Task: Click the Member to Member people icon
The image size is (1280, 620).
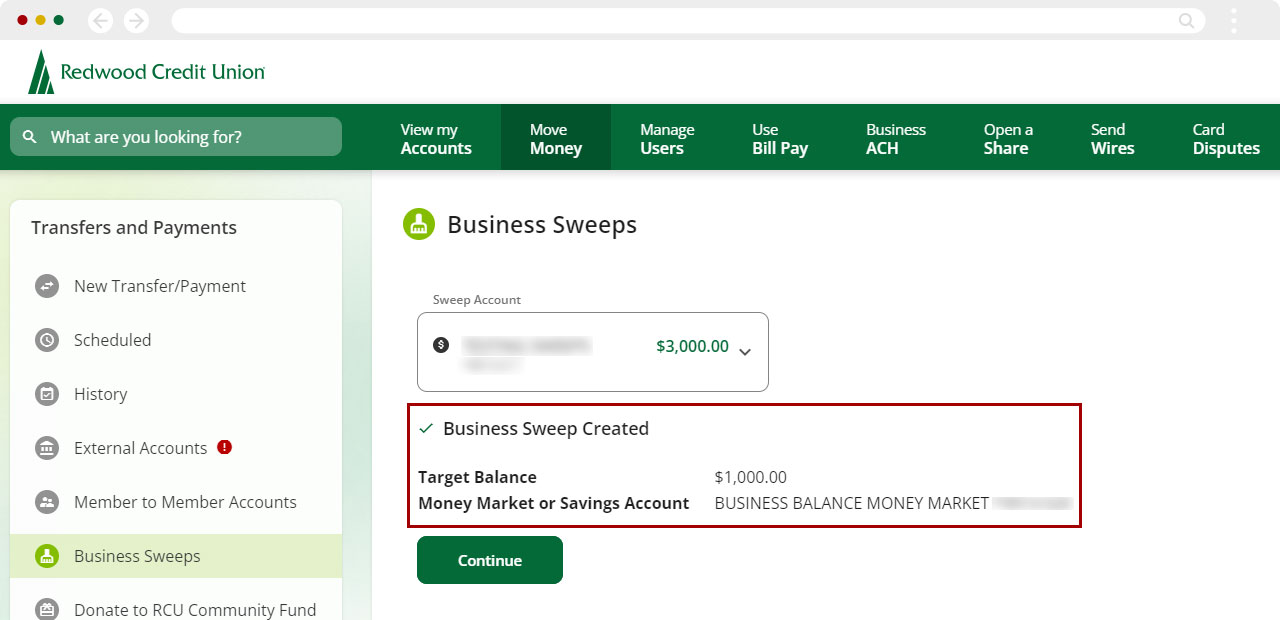Action: point(47,502)
